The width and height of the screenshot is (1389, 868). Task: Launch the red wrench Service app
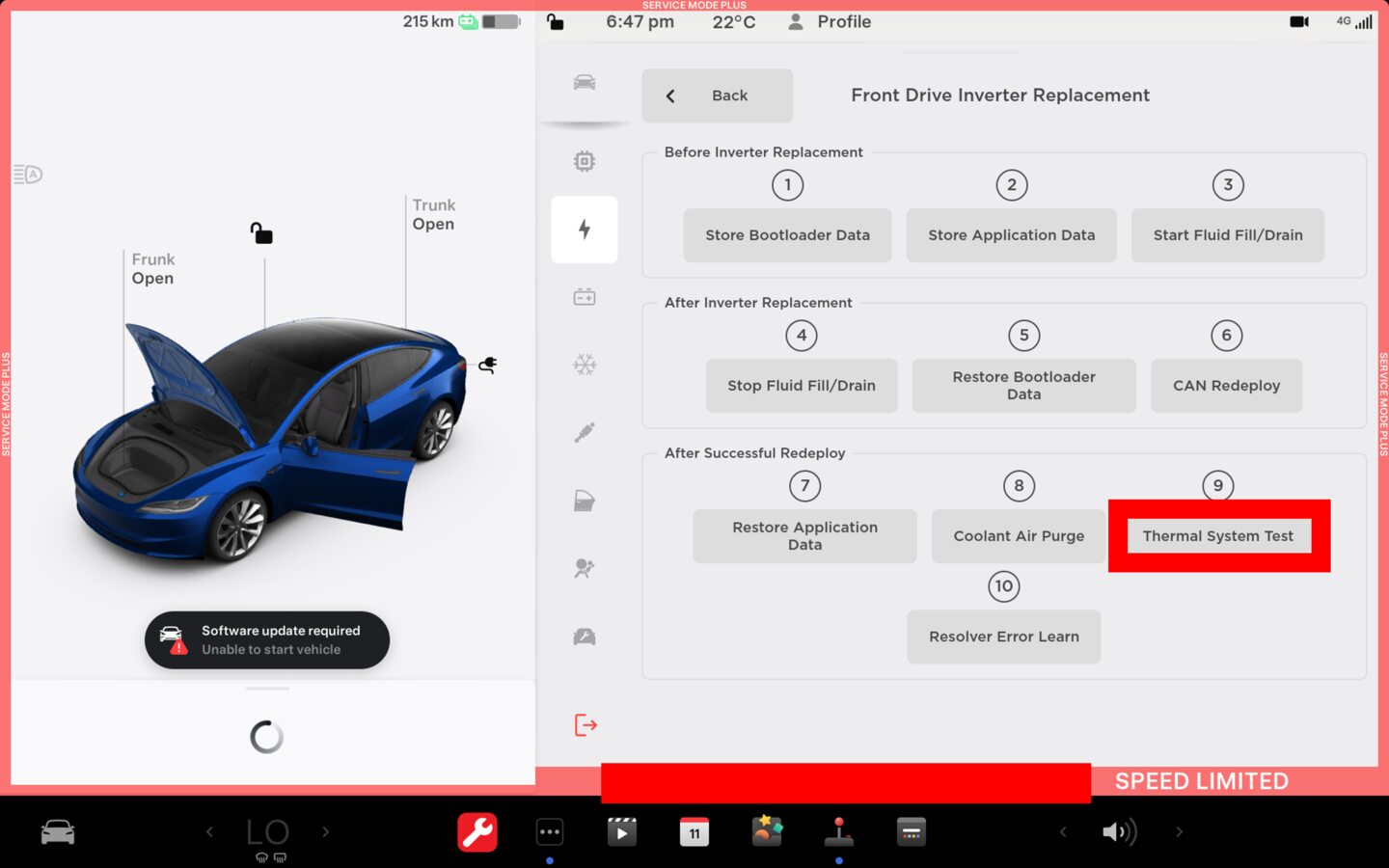coord(477,832)
